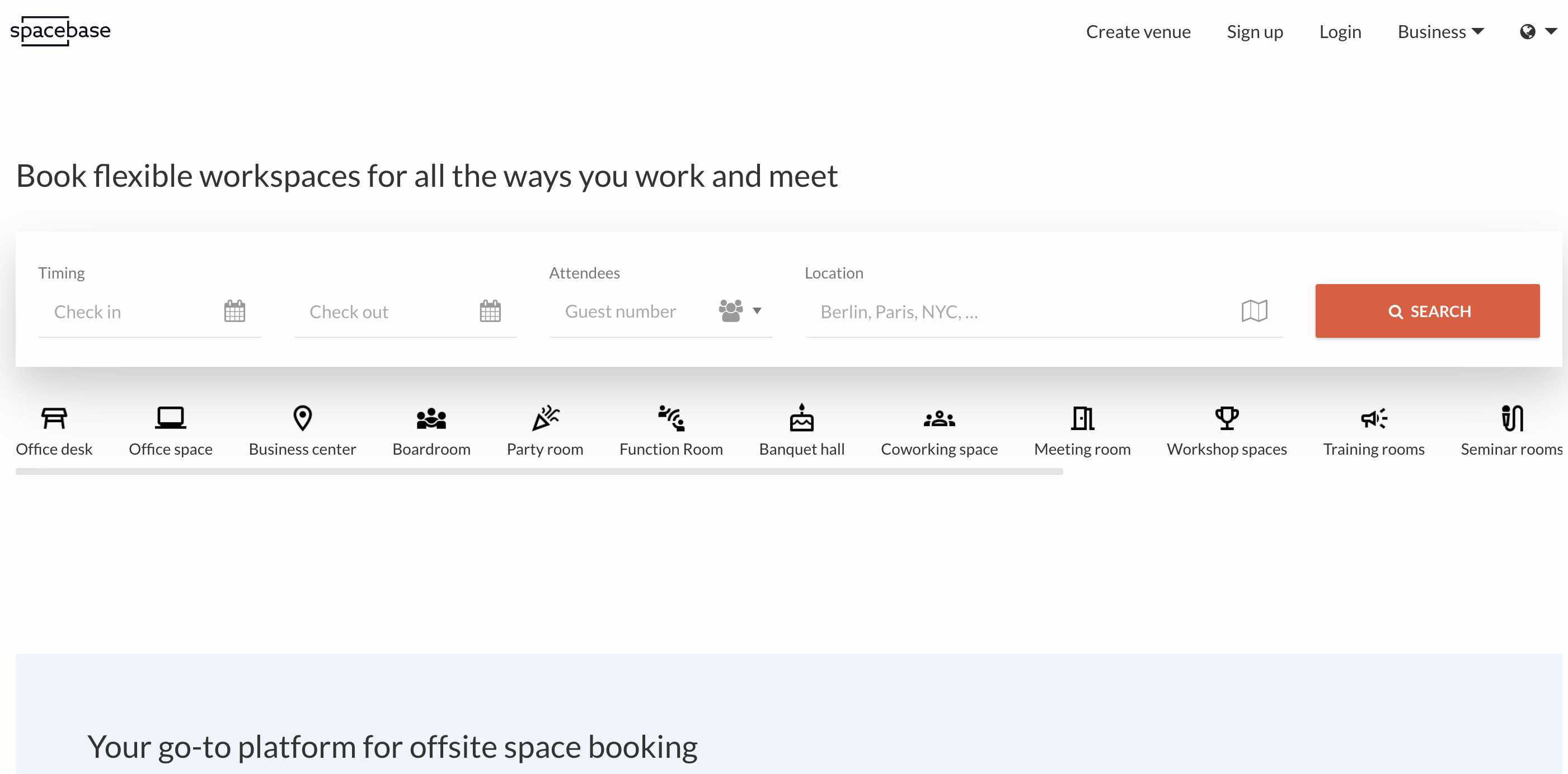Select the Workshop spaces trophy icon
The width and height of the screenshot is (1568, 774).
[x=1227, y=418]
